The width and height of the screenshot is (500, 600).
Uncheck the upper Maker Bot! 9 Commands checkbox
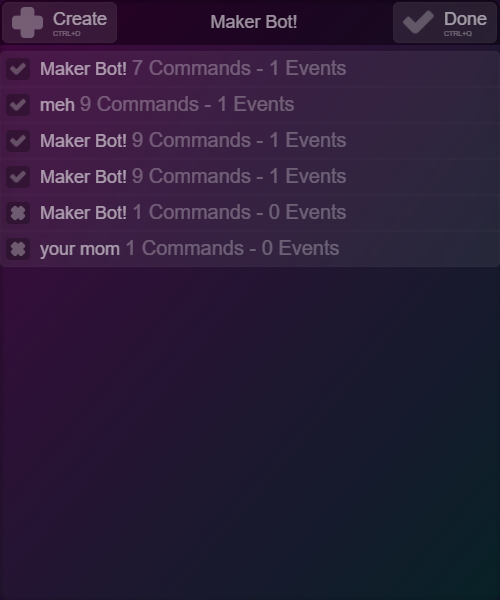18,141
